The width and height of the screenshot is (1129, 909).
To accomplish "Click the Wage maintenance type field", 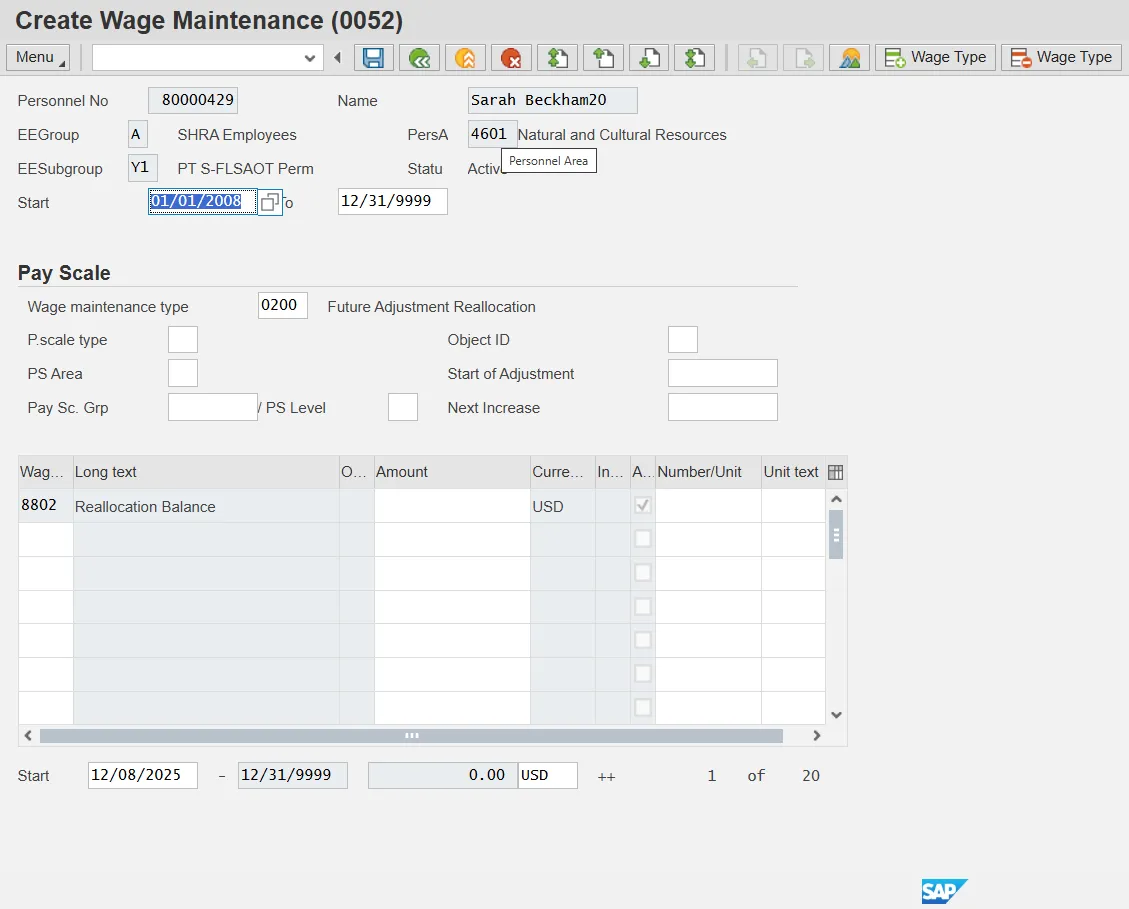I will tap(282, 306).
